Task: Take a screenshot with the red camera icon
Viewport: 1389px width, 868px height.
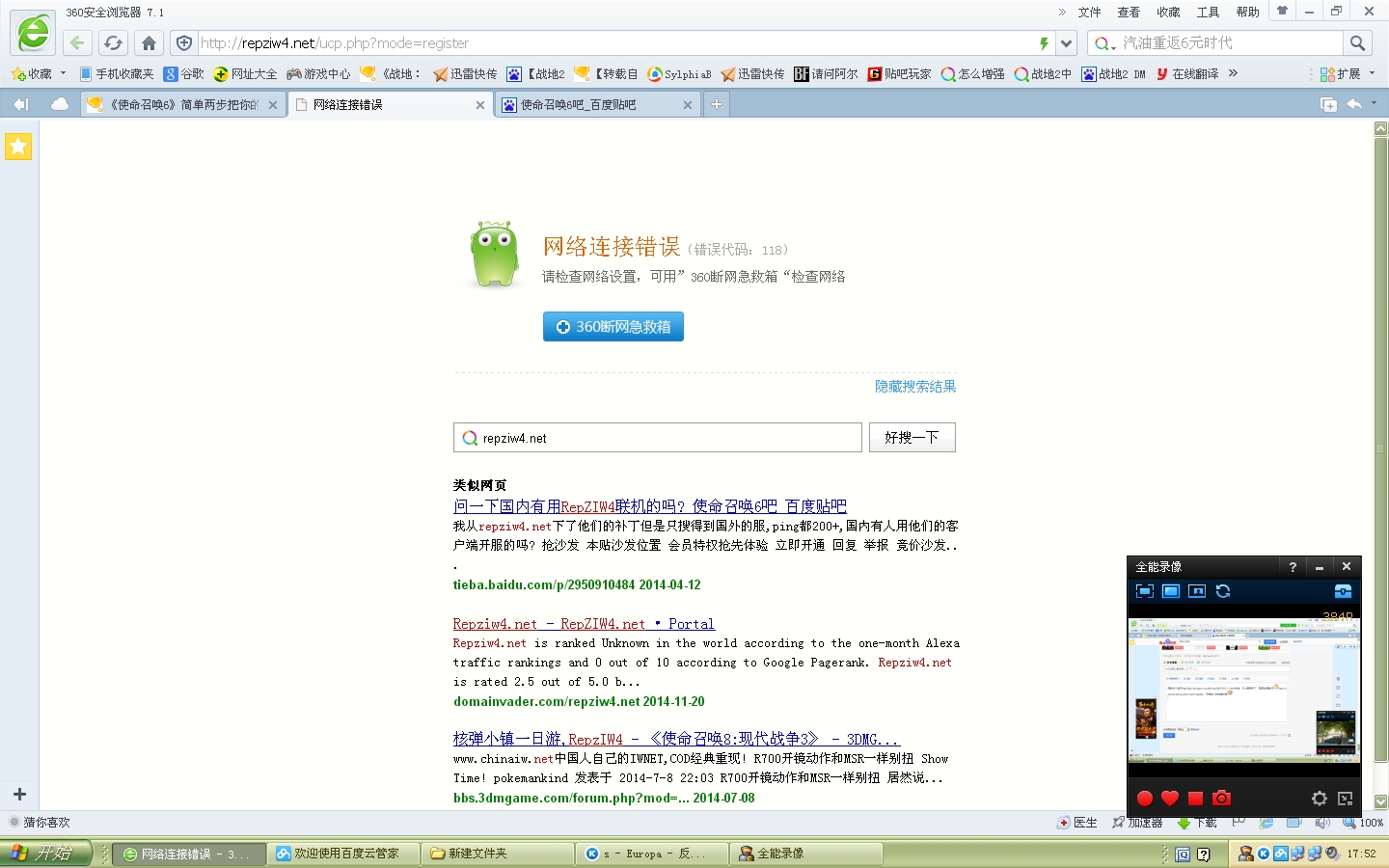Action: [x=1221, y=798]
